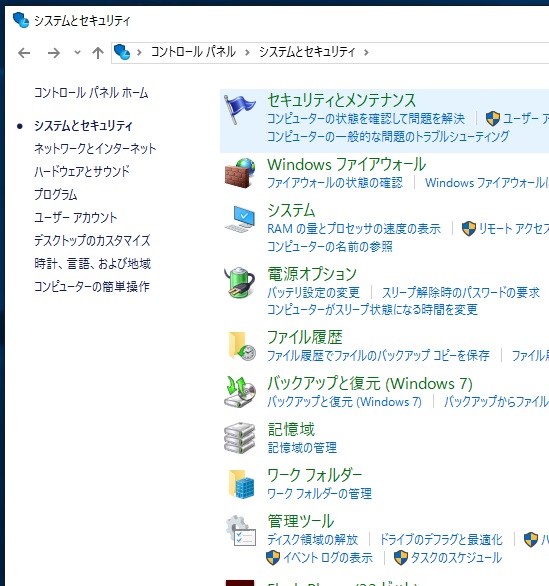
Task: Click the ディスク領域の解放 link
Action: coord(312,540)
